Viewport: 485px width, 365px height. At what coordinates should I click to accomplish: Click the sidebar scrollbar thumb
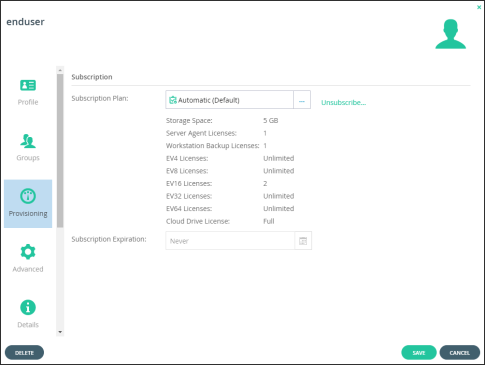60,151
